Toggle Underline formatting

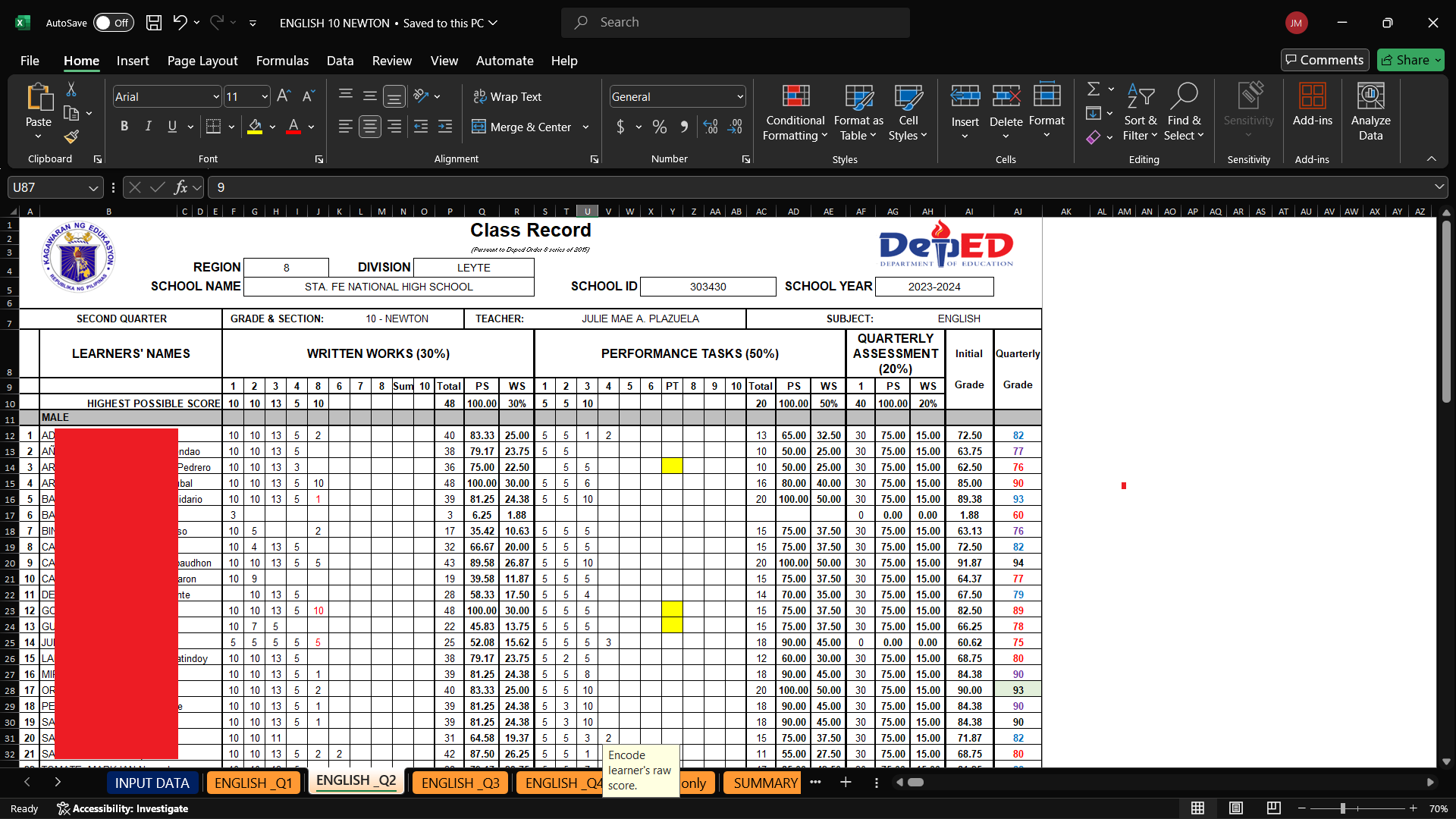pyautogui.click(x=172, y=127)
